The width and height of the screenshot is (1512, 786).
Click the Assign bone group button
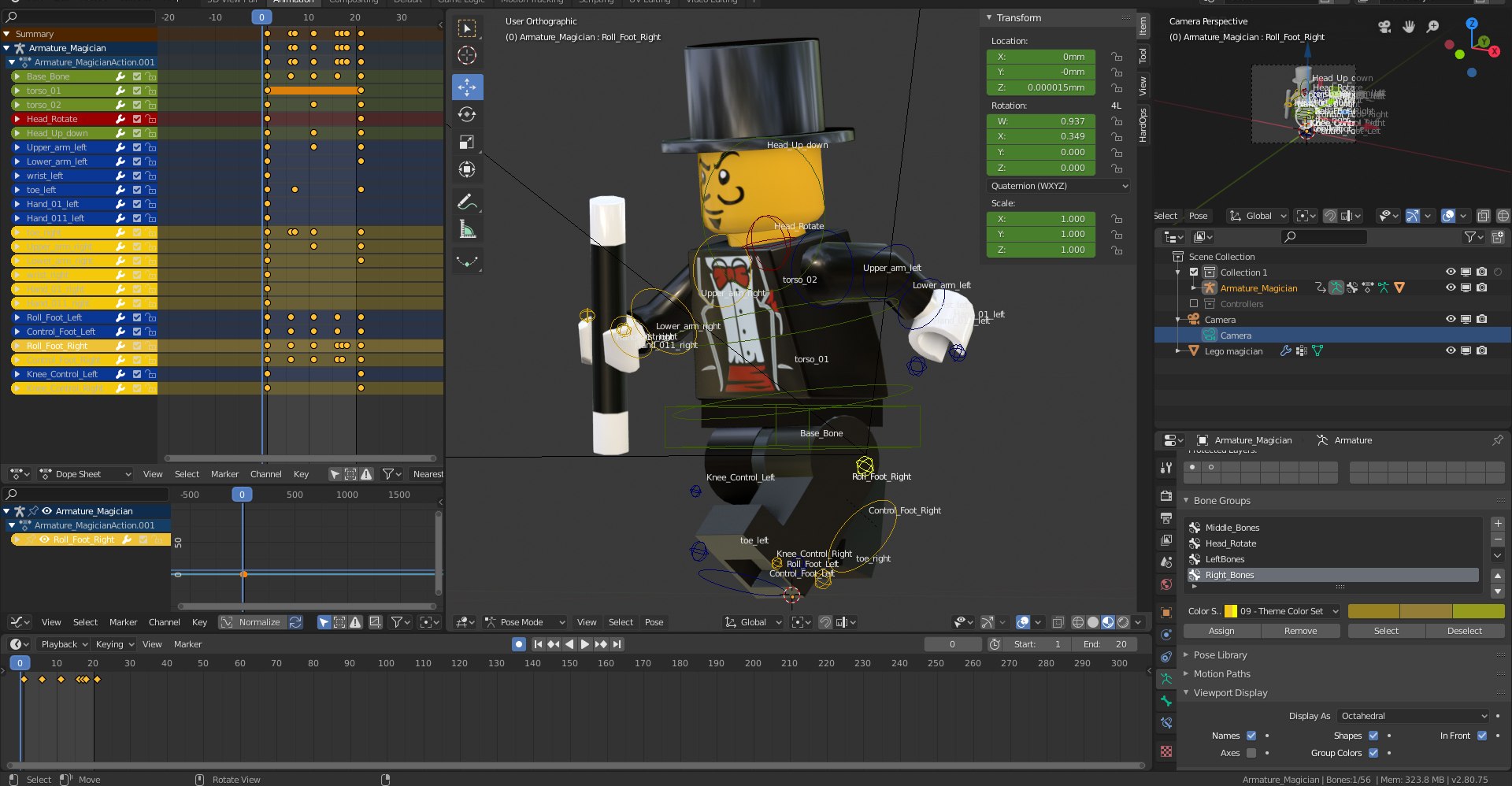[x=1221, y=631]
